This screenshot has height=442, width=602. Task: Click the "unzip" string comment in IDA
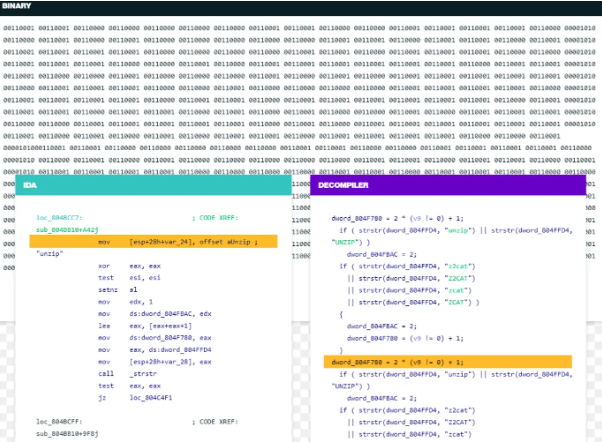[x=50, y=254]
